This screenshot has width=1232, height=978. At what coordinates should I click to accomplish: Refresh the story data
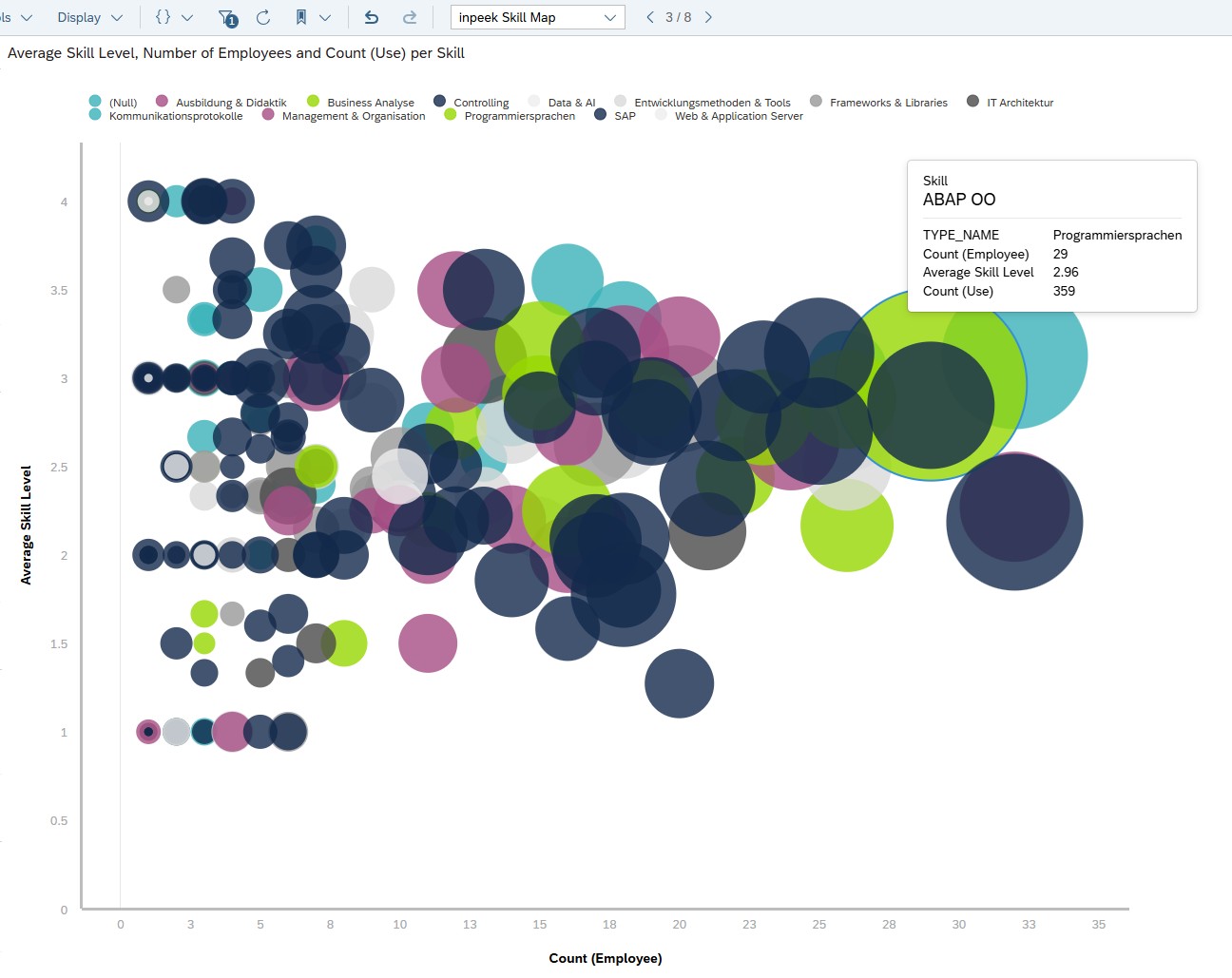click(x=263, y=17)
